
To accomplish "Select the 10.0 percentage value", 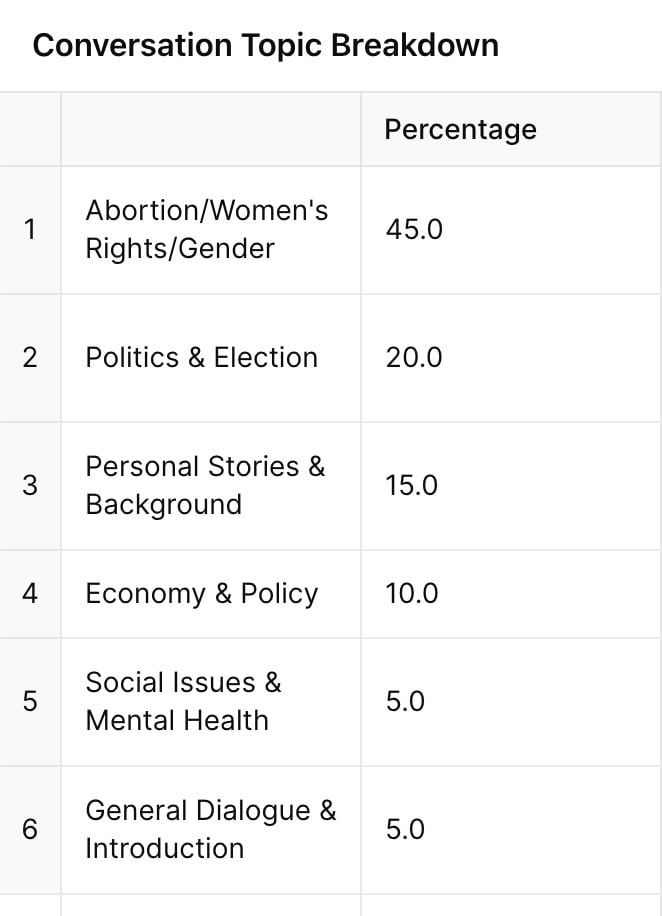I will pos(412,593).
